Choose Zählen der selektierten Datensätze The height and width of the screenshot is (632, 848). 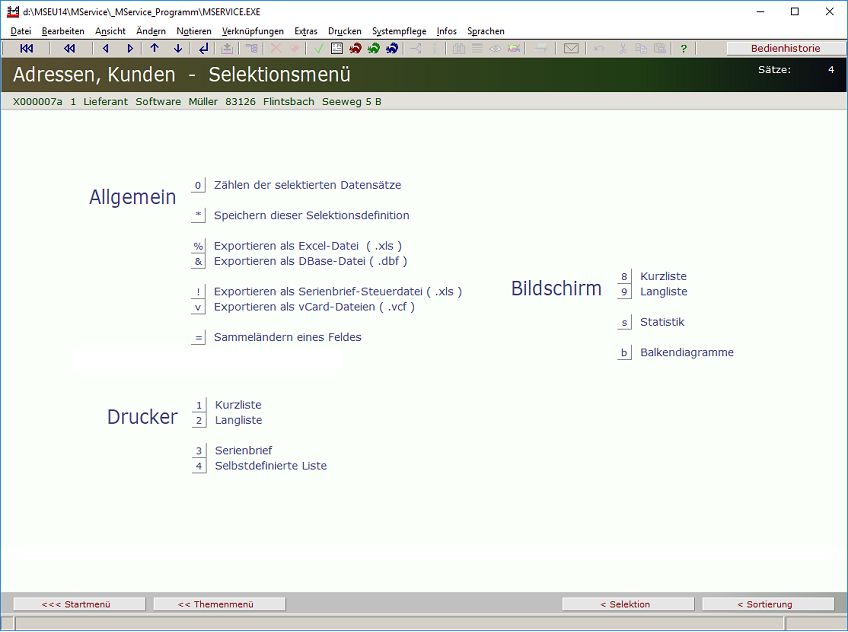pos(307,185)
